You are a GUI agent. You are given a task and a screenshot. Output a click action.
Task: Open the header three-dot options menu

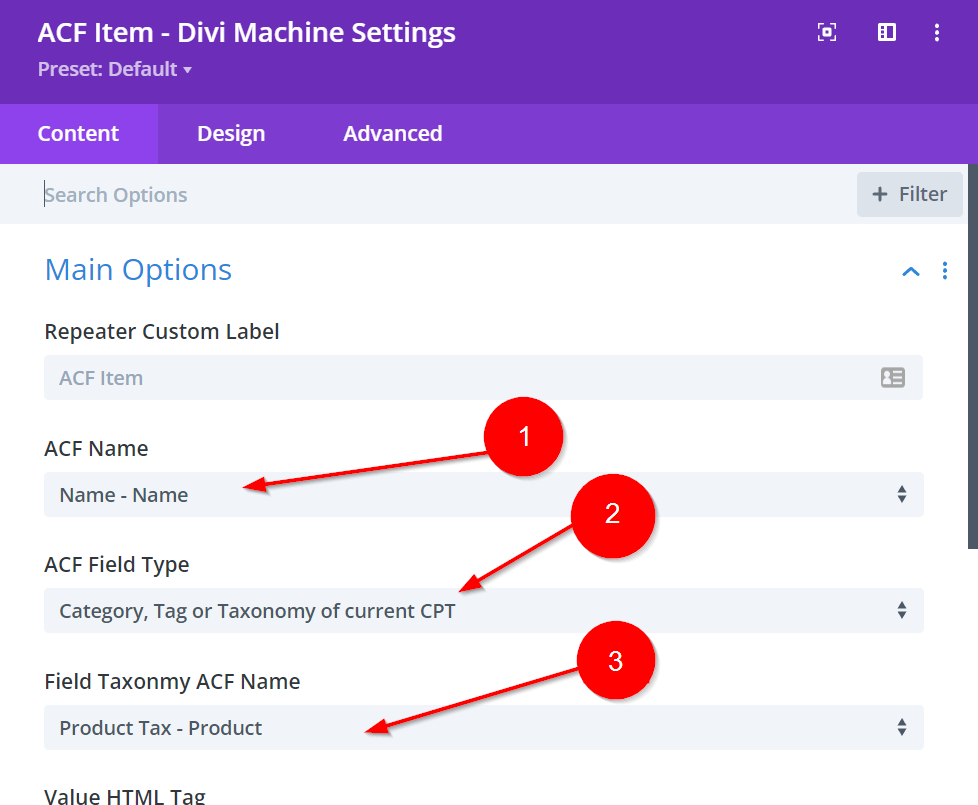pos(937,33)
